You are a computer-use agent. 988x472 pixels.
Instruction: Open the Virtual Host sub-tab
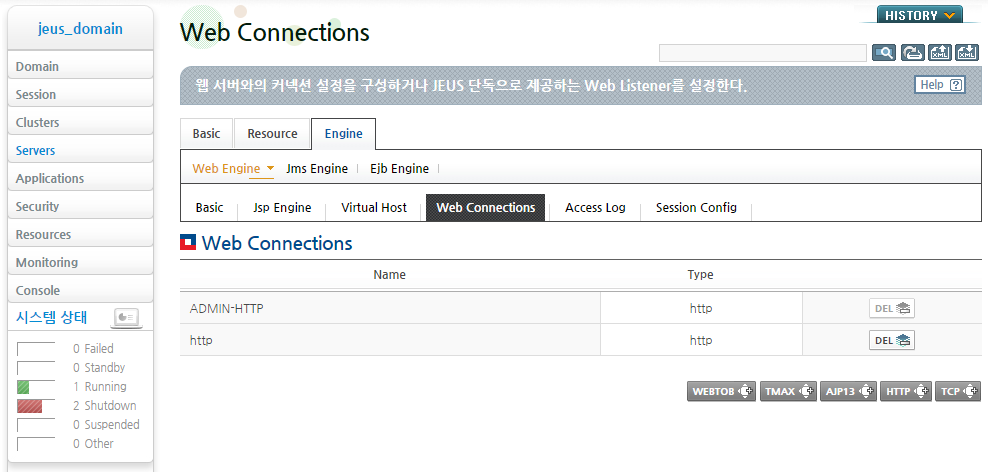374,207
